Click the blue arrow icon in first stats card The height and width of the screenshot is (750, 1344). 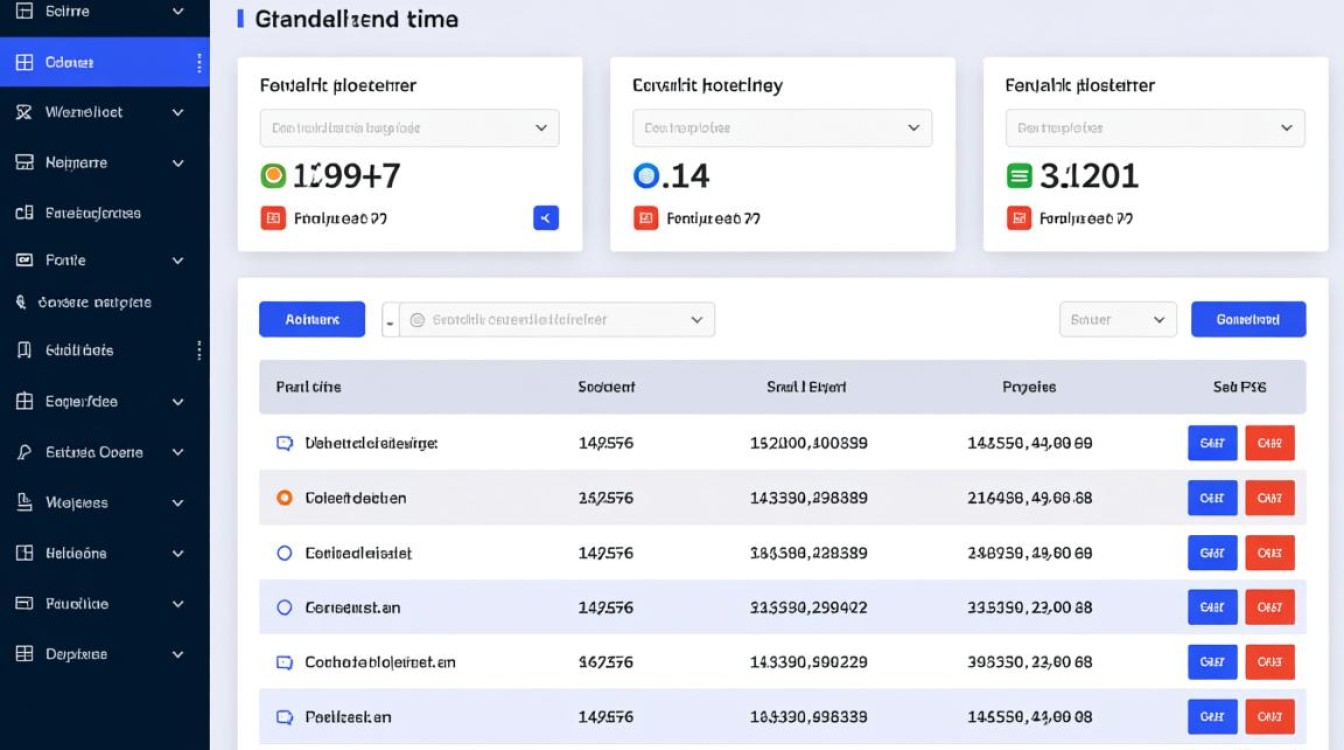click(x=545, y=218)
